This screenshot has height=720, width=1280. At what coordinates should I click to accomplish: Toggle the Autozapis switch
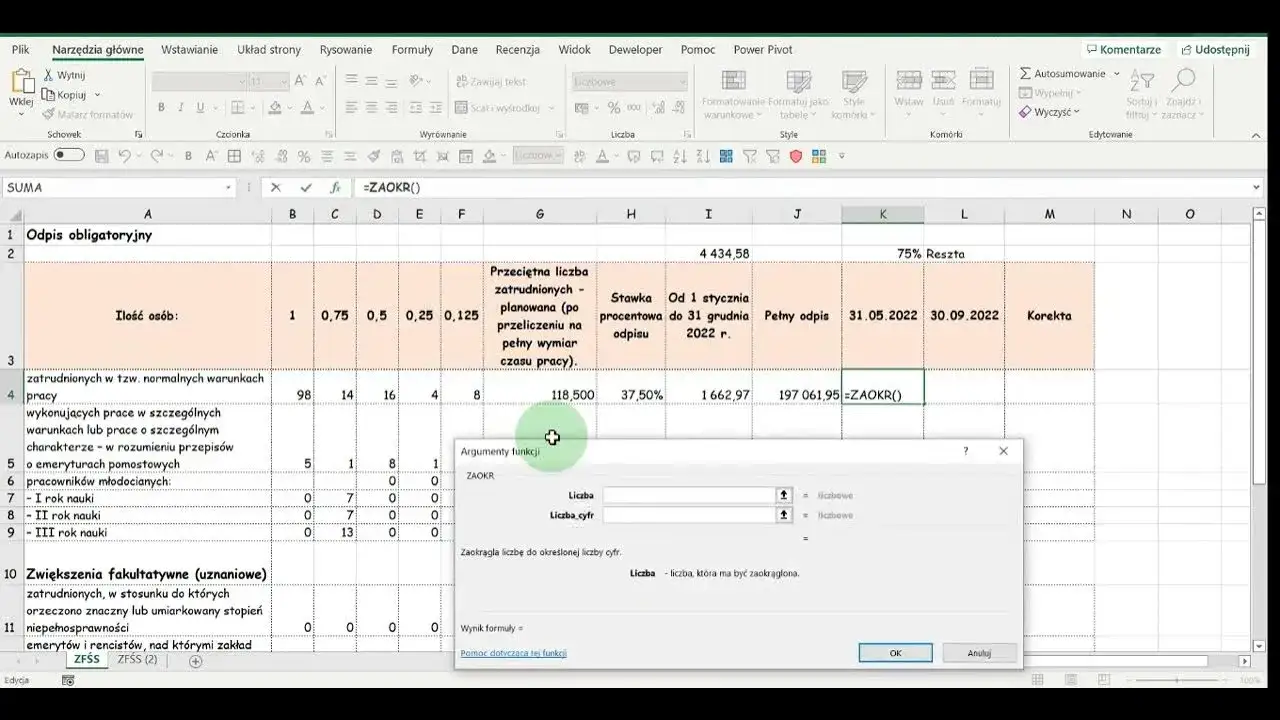pyautogui.click(x=69, y=155)
